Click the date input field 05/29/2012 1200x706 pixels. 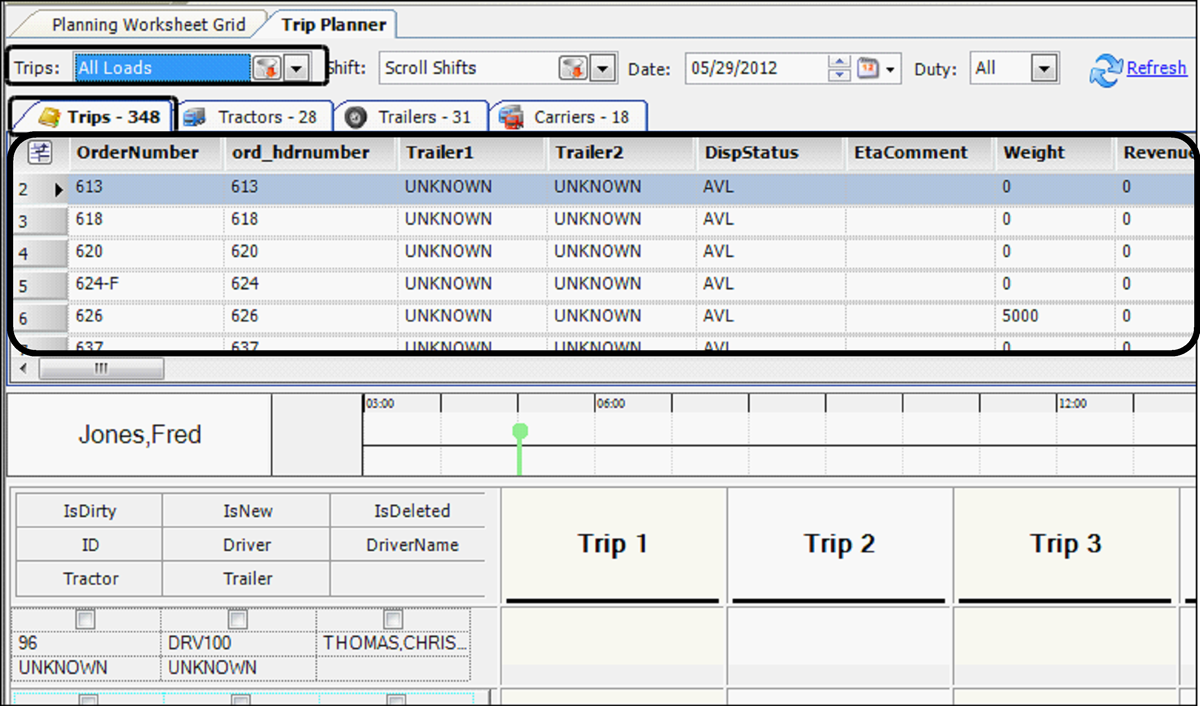point(757,68)
